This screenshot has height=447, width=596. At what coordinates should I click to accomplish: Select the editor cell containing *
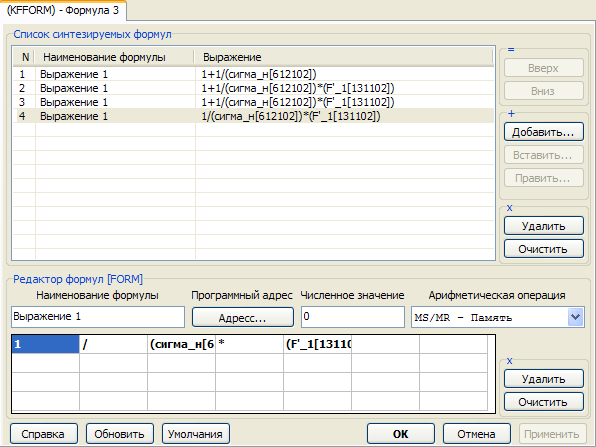coord(249,344)
